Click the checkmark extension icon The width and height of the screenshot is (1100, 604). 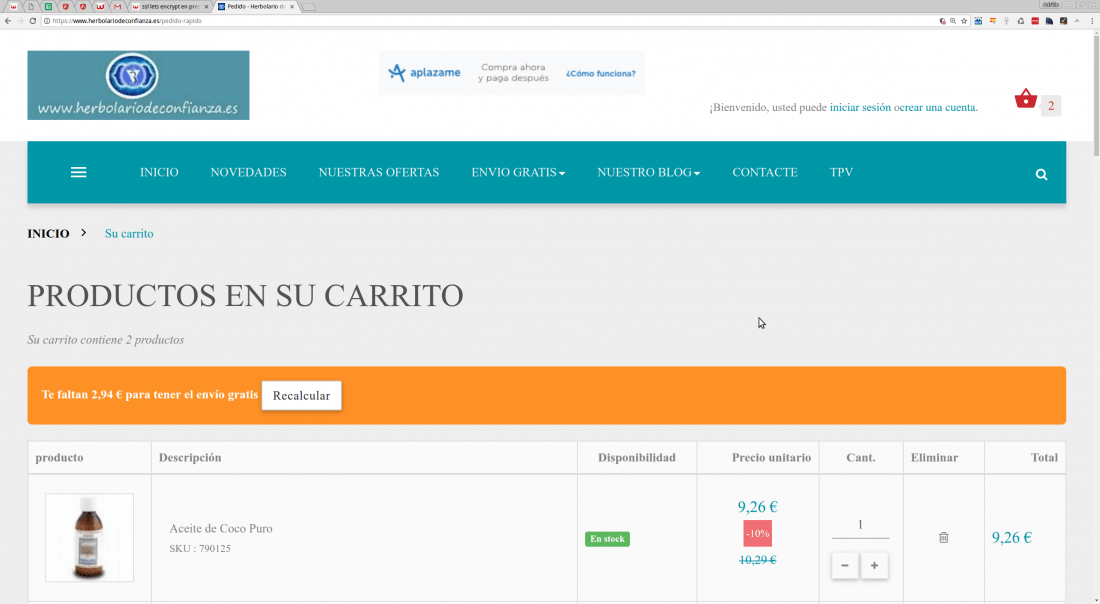[1064, 21]
